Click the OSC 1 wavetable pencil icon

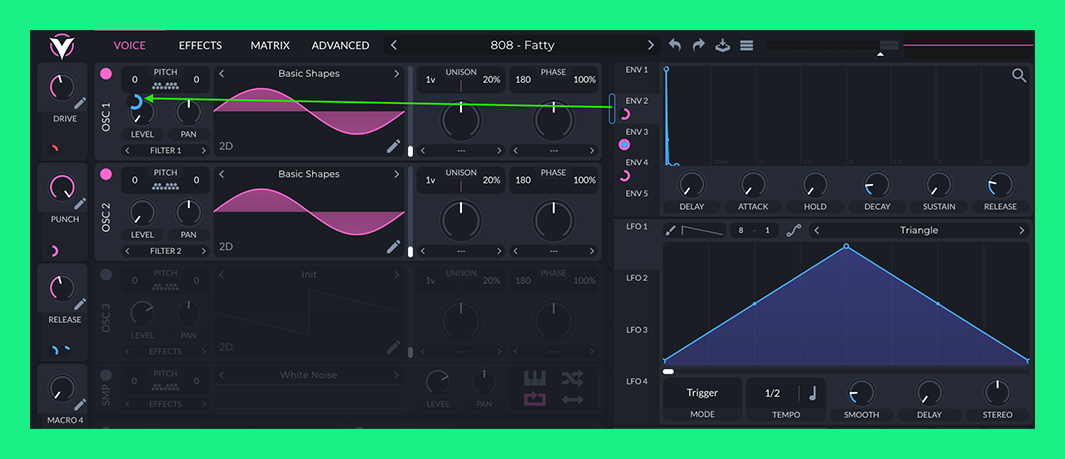coord(394,147)
